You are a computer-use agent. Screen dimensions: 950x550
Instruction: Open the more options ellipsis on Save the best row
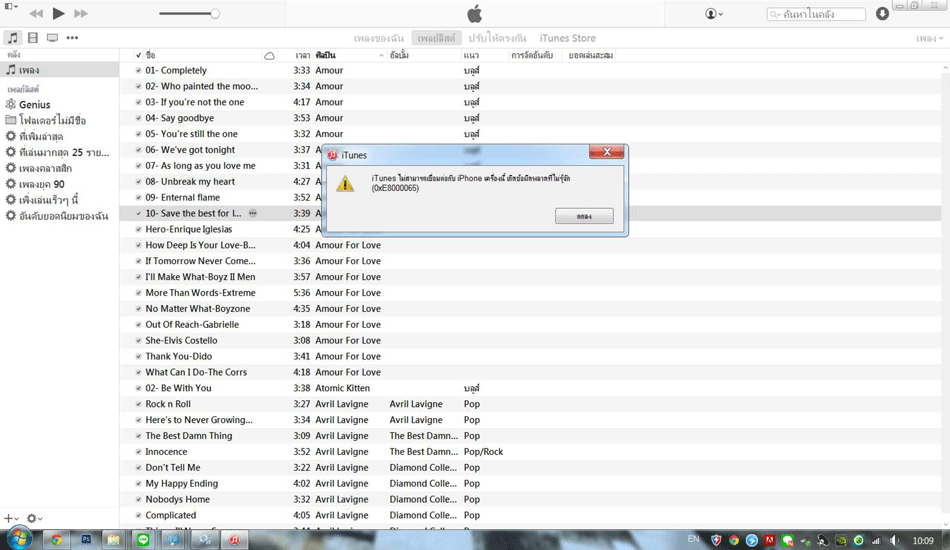253,213
